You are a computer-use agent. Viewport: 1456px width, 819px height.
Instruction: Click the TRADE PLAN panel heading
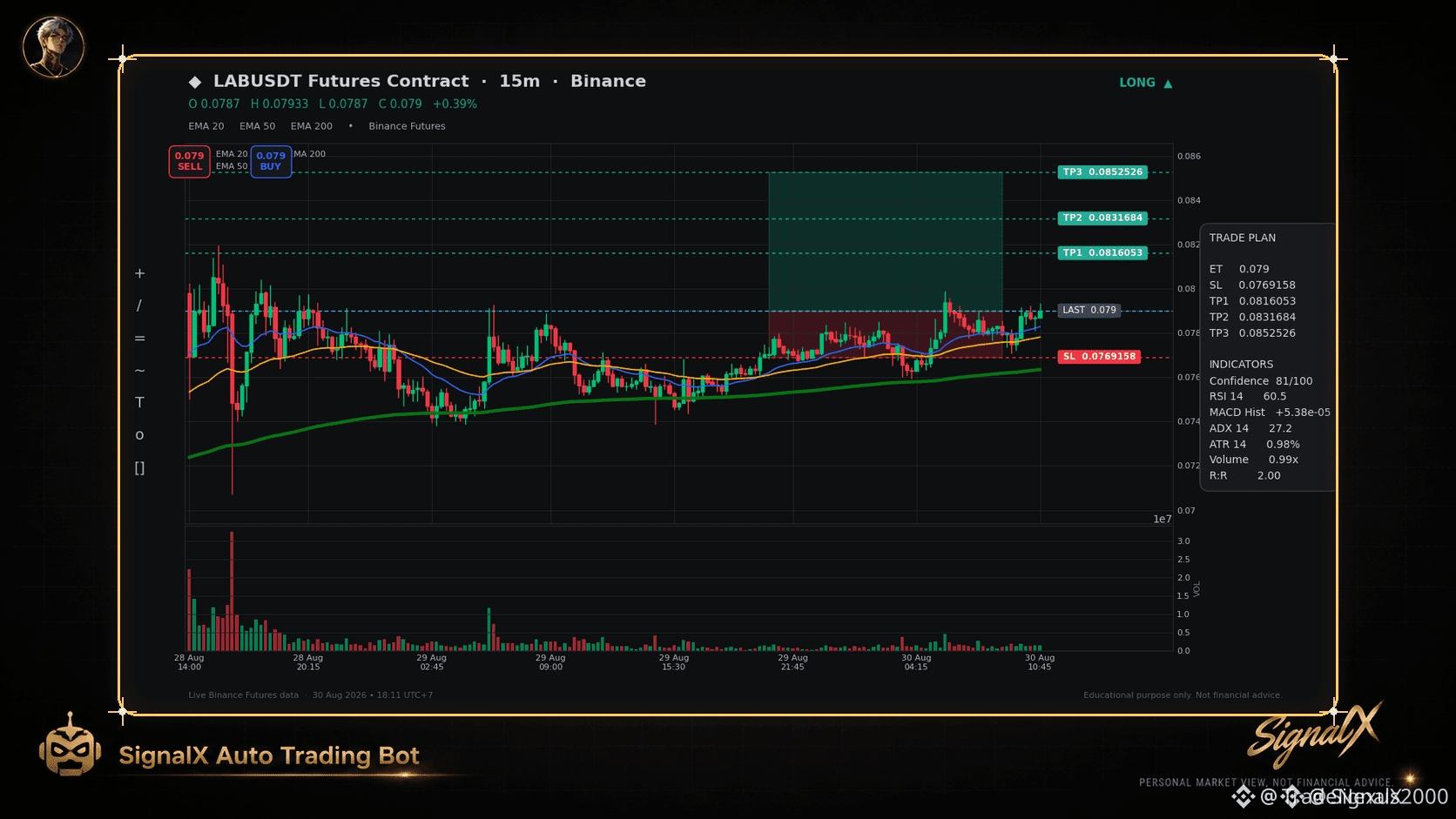[x=1243, y=238]
